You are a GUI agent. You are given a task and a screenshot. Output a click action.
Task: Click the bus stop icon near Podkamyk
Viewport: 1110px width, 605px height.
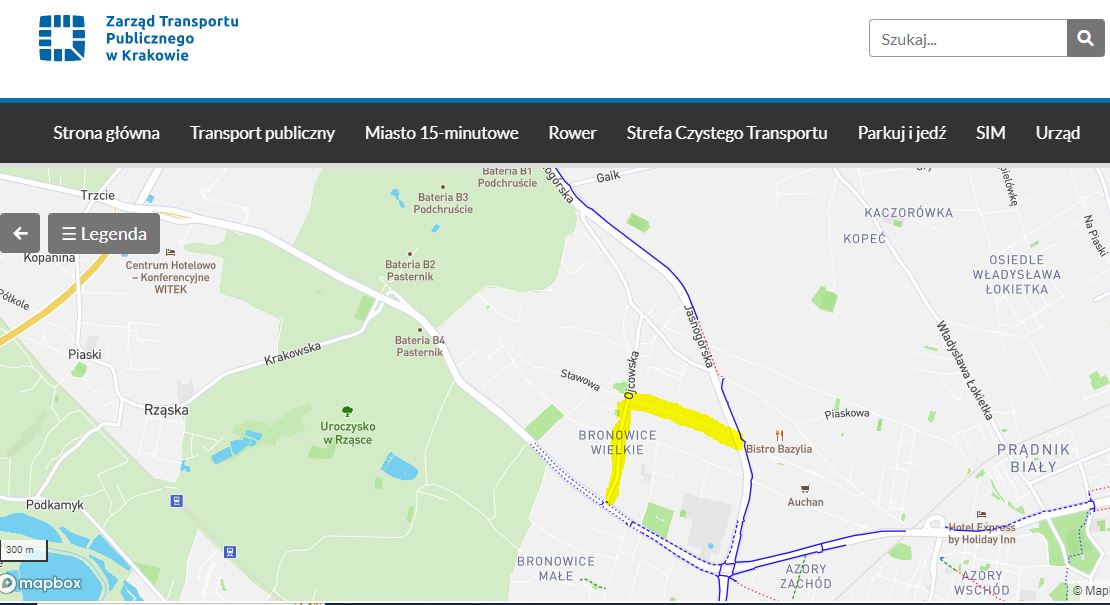point(176,501)
